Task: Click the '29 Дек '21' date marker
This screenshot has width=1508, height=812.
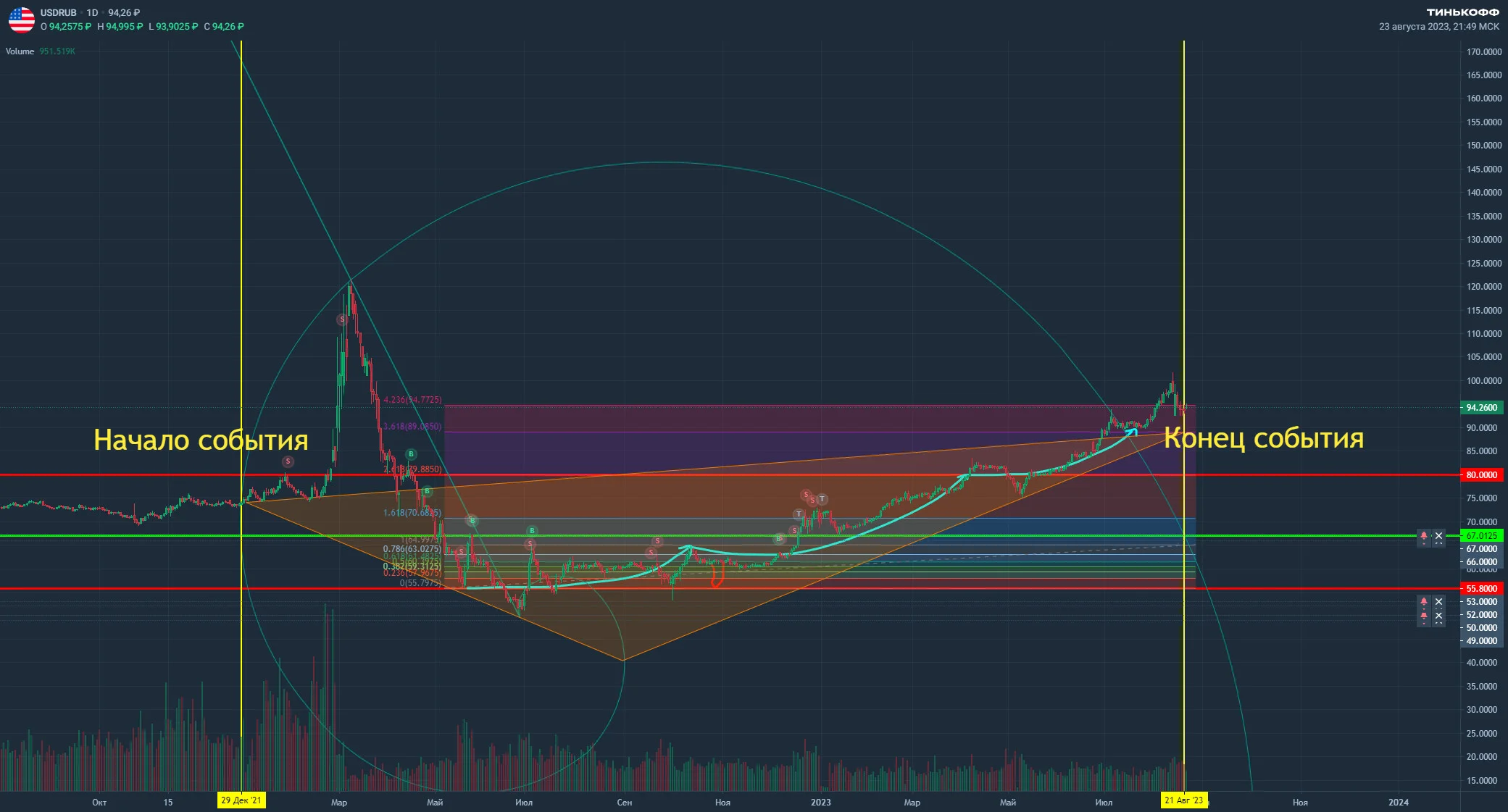Action: tap(241, 800)
